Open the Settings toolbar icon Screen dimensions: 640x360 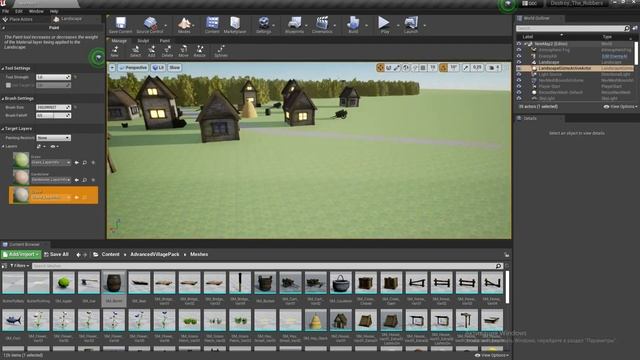point(264,25)
